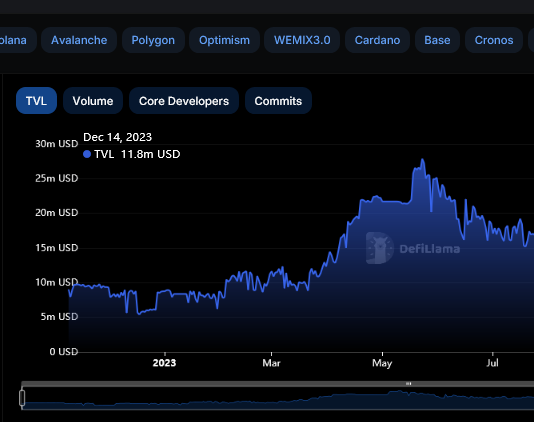Click the '20m USD' axis label
Viewport: 534px width, 422px height.
pyautogui.click(x=57, y=213)
